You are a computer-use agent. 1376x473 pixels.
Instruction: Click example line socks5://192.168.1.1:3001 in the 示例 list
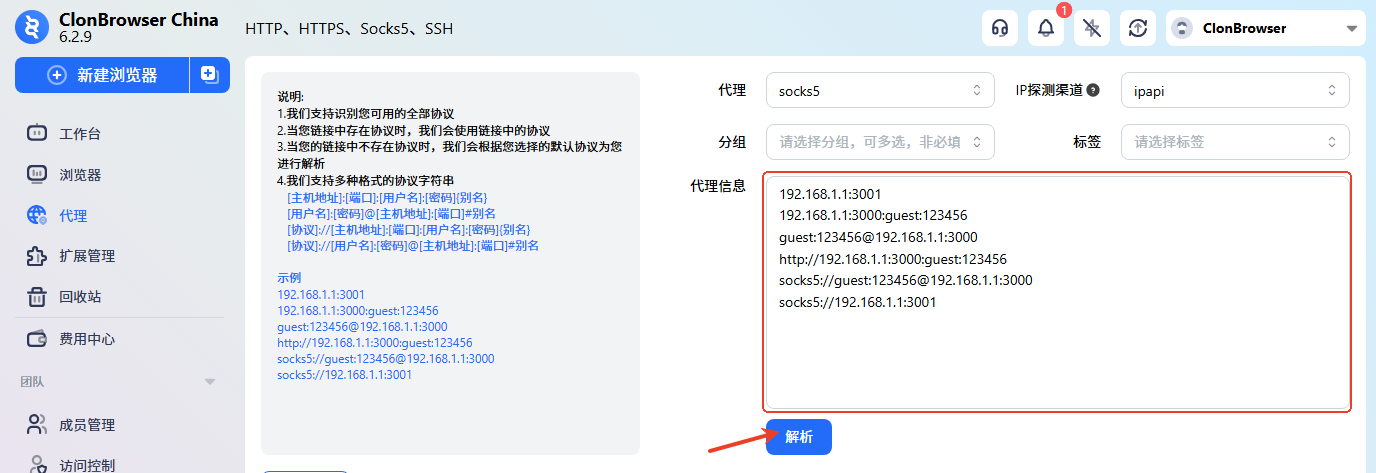pyautogui.click(x=344, y=375)
